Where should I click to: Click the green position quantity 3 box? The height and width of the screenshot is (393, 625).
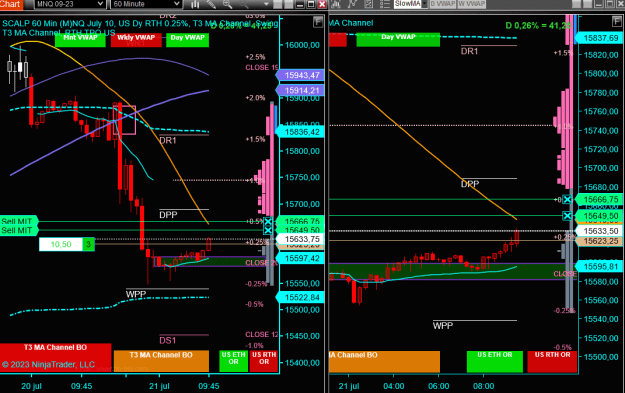[88, 244]
